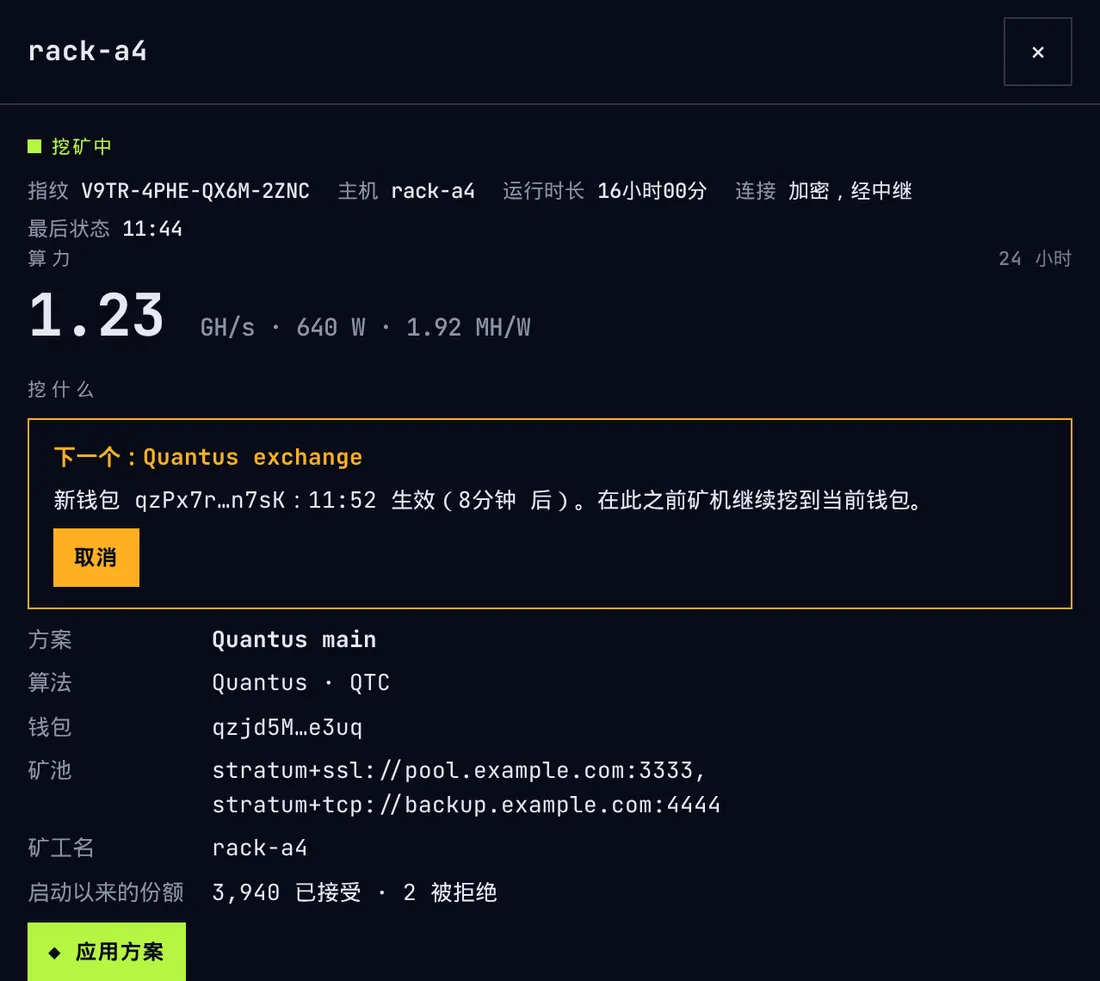Click the pool URL stratum+ssl://pool.example.com:3333
Image resolution: width=1100 pixels, height=981 pixels.
coord(452,770)
